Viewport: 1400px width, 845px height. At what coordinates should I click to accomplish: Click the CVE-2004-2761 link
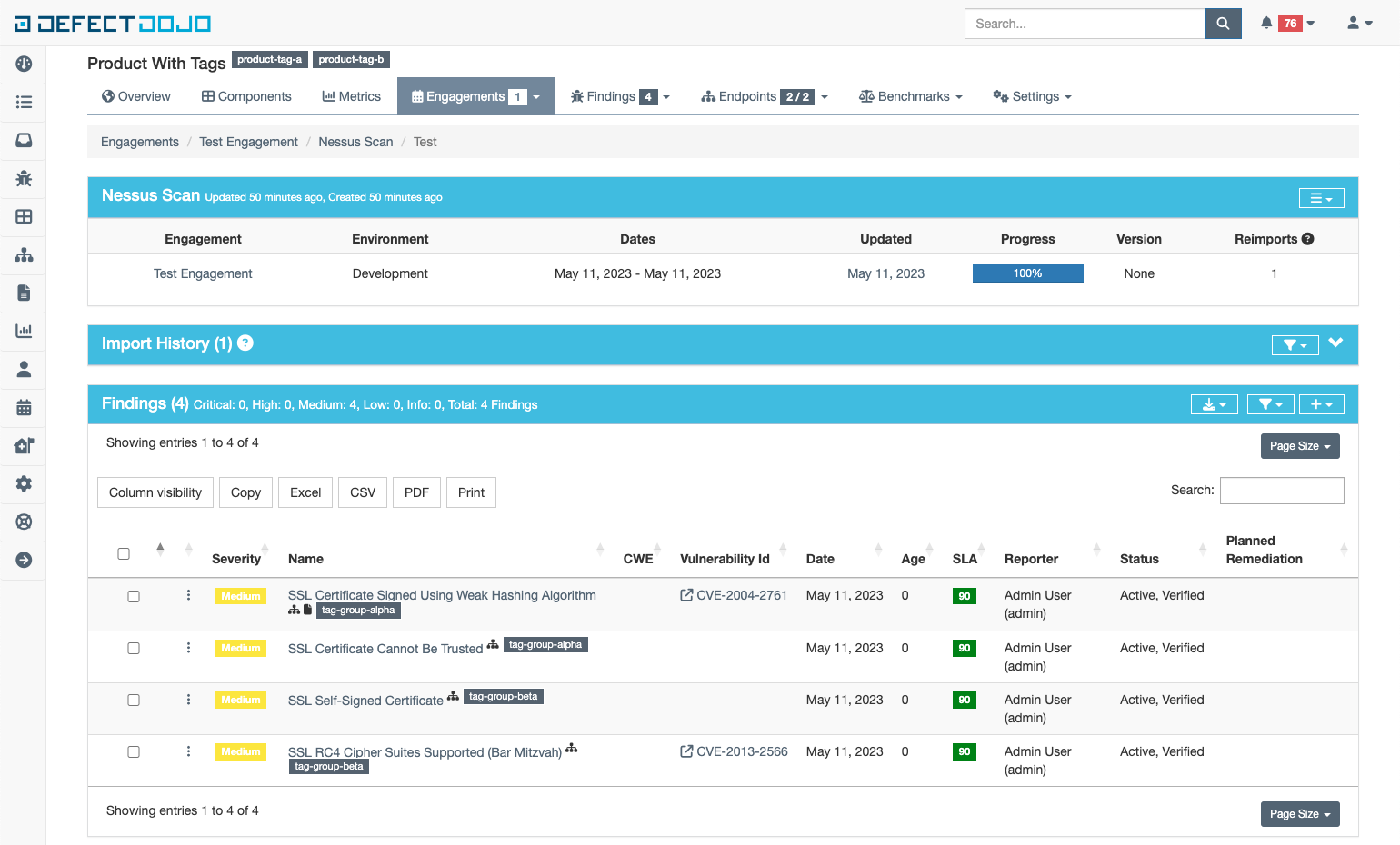[x=739, y=595]
